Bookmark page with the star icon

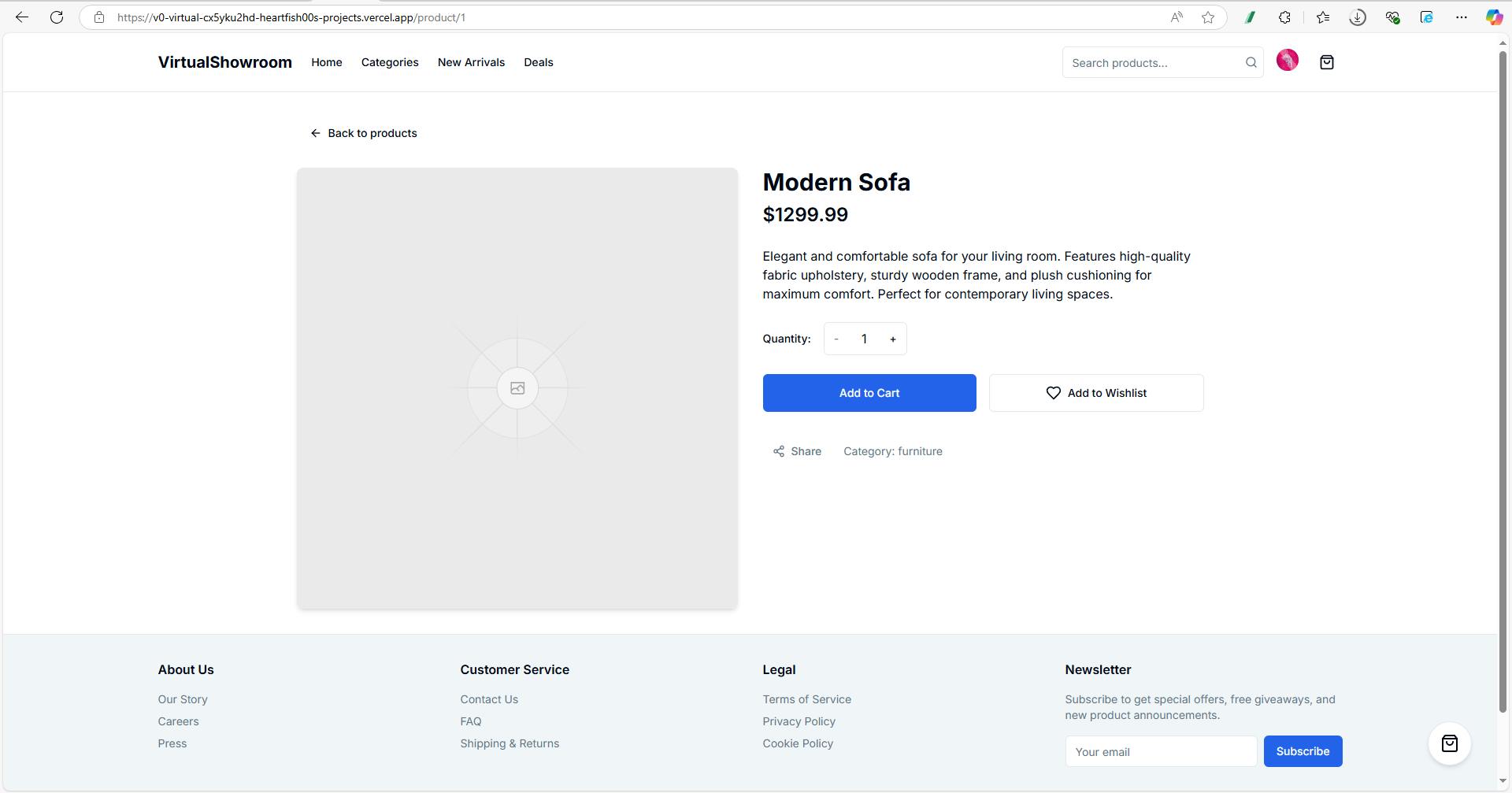pos(1207,17)
